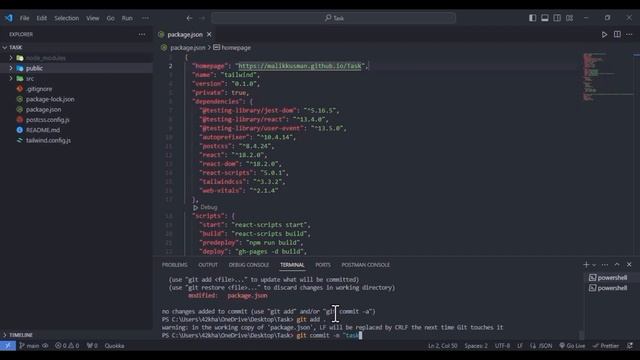Select the package.json editor tab
640x360 pixels.
(184, 34)
